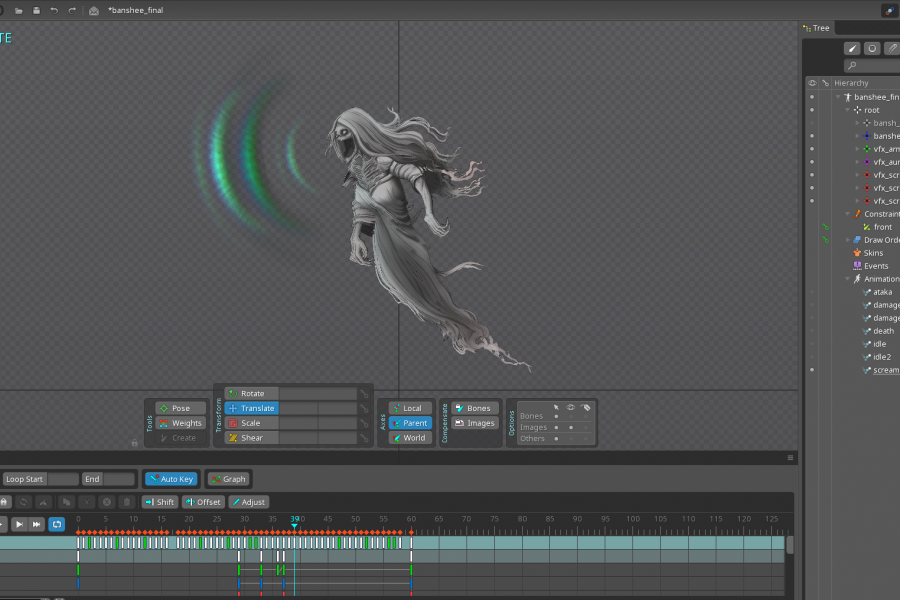900x600 pixels.
Task: Collapse the Animations tree node
Action: click(847, 279)
